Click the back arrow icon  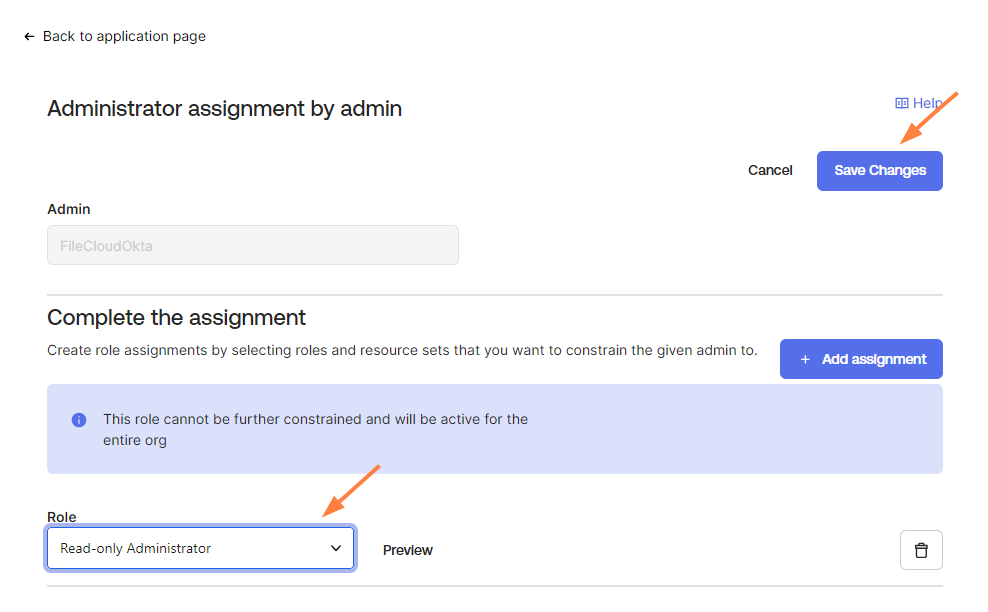(29, 36)
